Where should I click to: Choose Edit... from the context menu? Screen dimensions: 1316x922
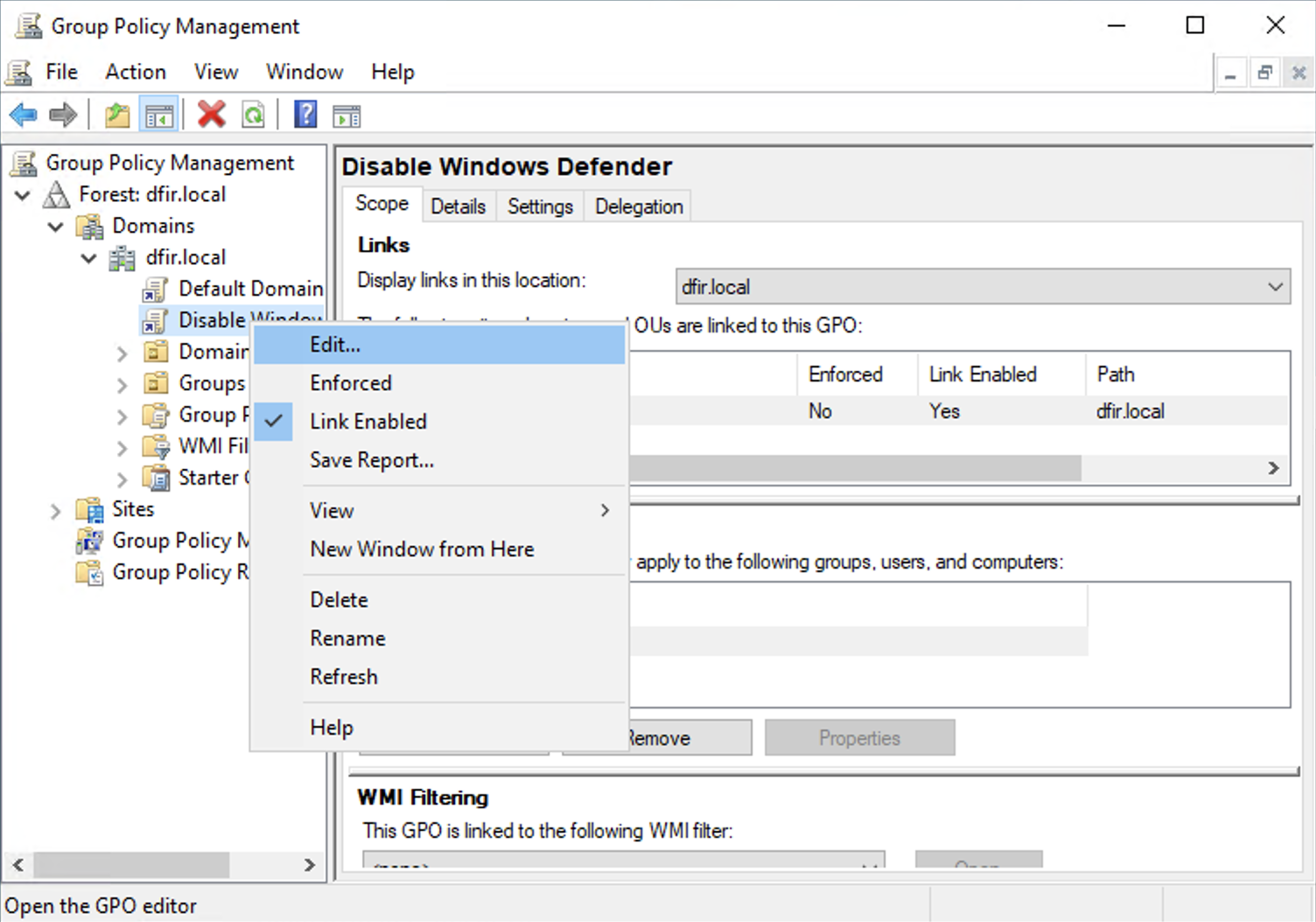[335, 345]
